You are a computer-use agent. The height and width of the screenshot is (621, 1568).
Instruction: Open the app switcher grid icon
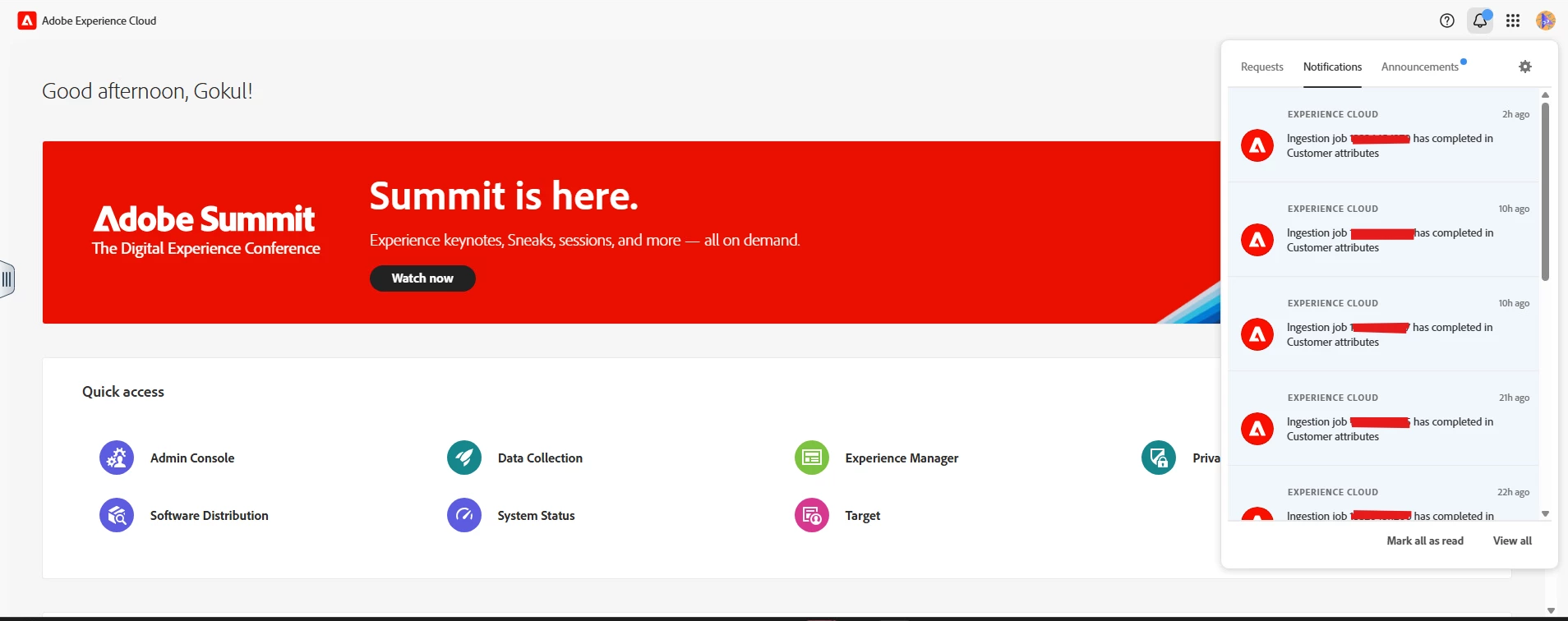coord(1513,21)
